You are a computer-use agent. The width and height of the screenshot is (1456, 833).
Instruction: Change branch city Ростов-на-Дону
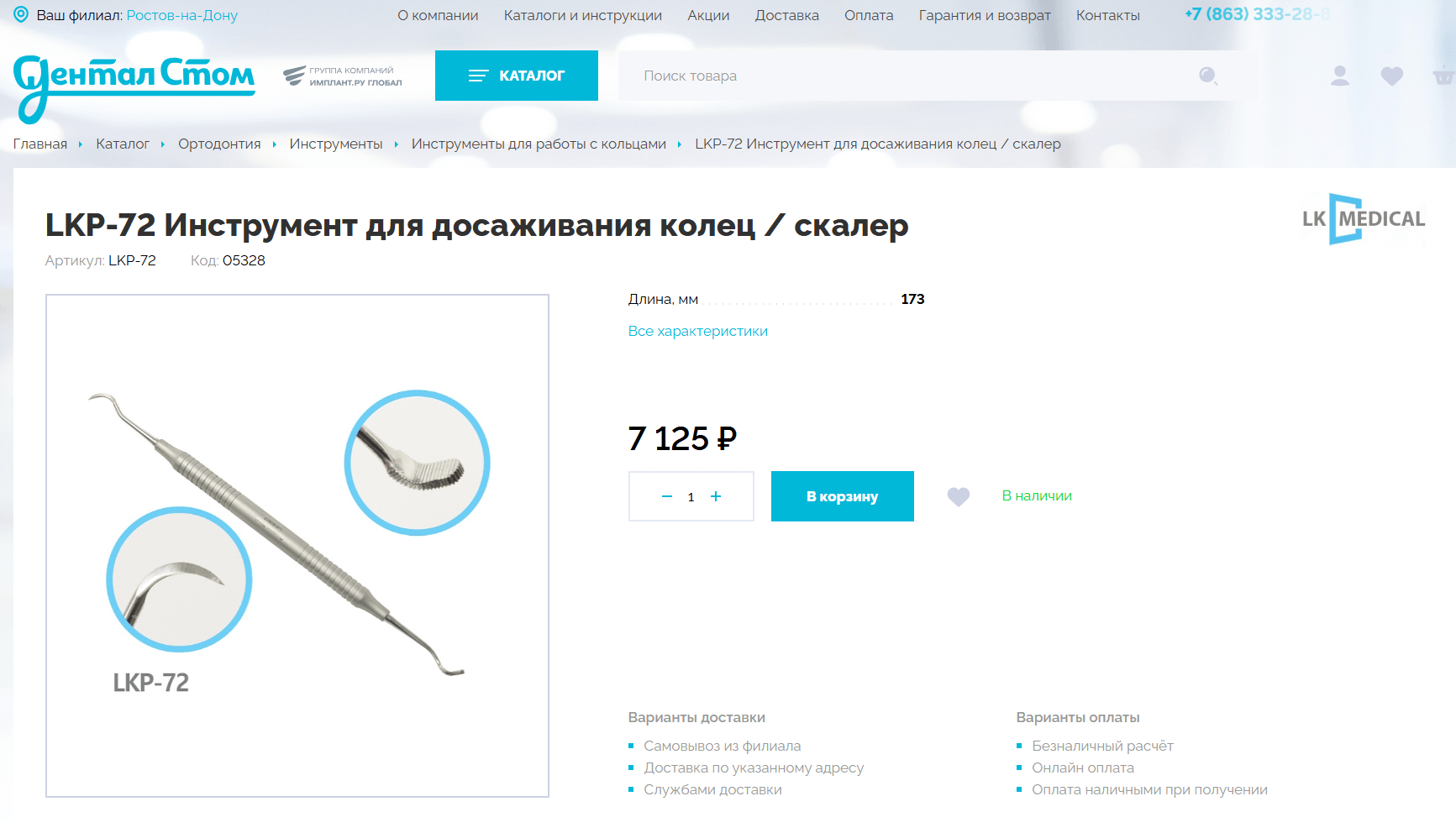pyautogui.click(x=182, y=15)
